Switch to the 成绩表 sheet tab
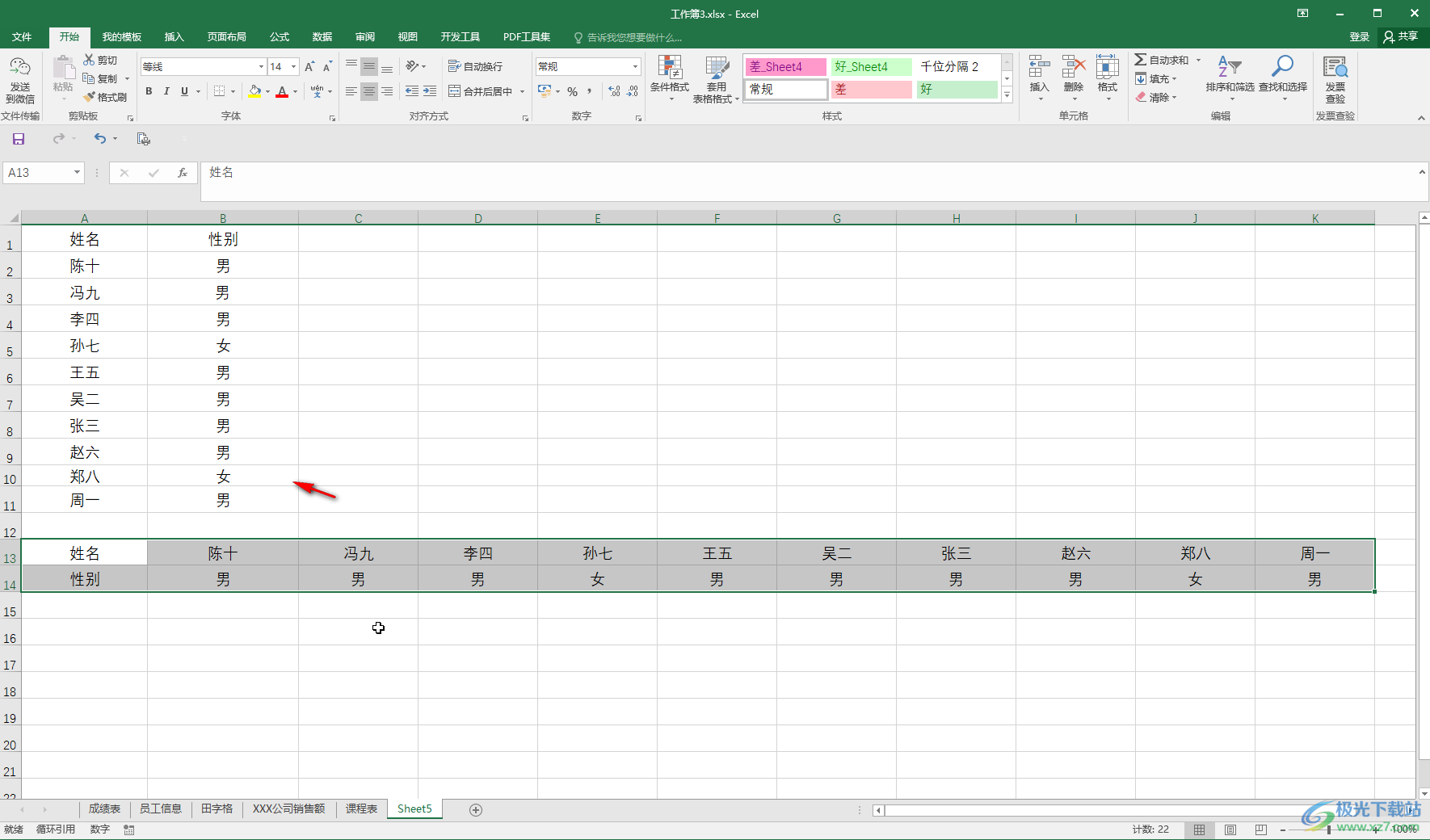Image resolution: width=1430 pixels, height=840 pixels. (104, 808)
